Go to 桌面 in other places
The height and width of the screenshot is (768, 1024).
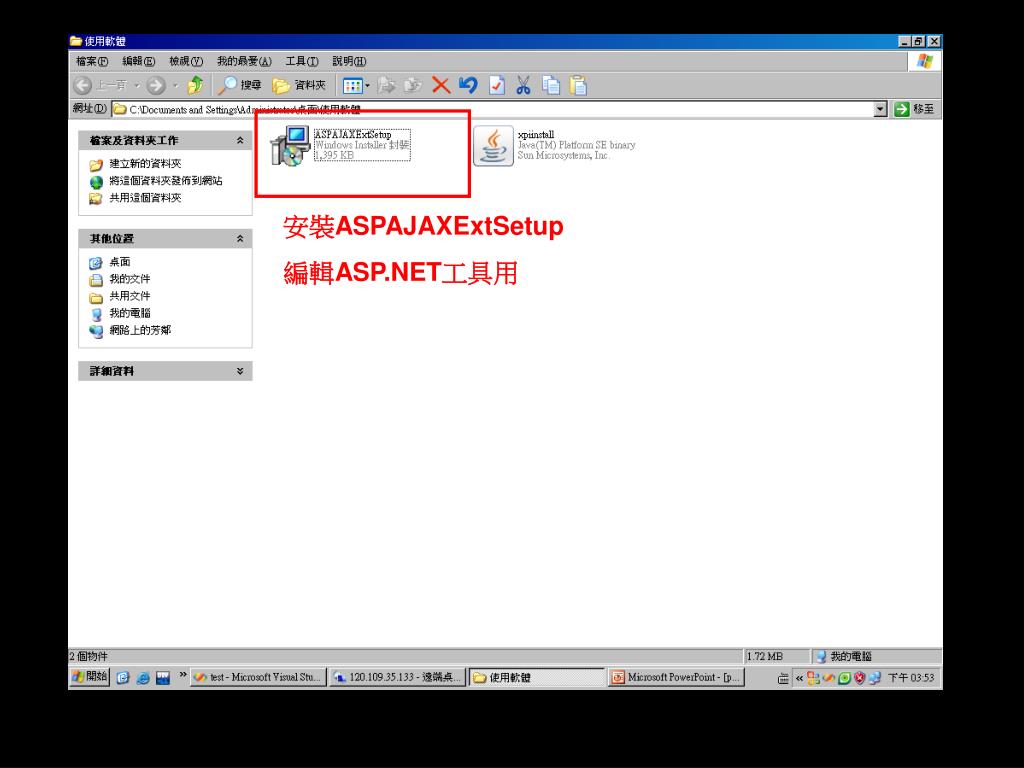click(120, 262)
